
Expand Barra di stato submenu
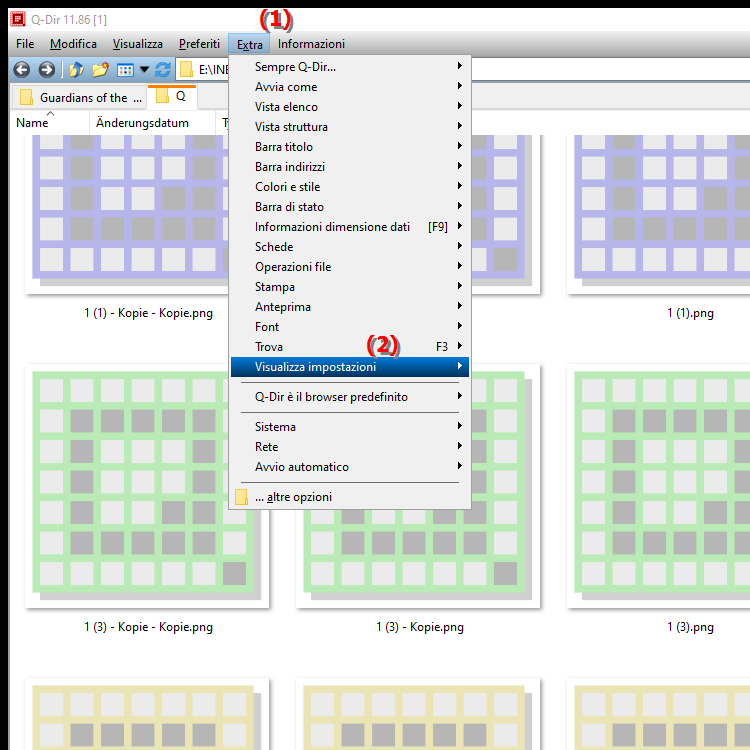[350, 207]
